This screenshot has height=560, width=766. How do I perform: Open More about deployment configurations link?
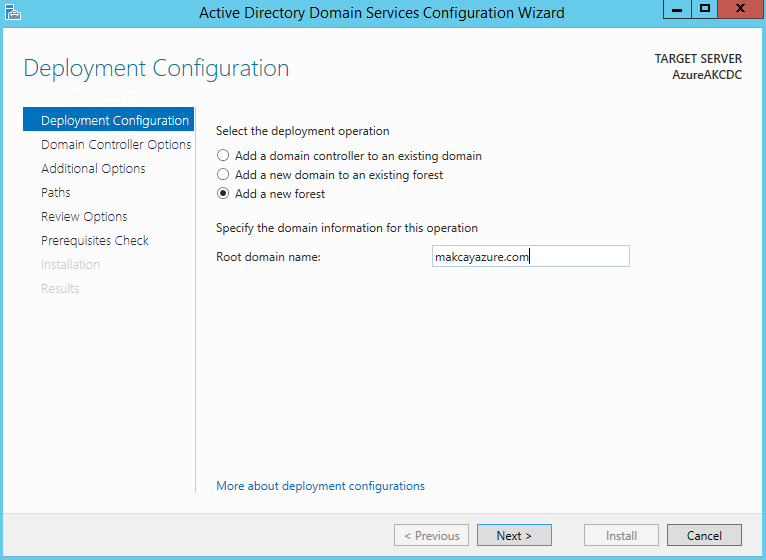click(320, 486)
